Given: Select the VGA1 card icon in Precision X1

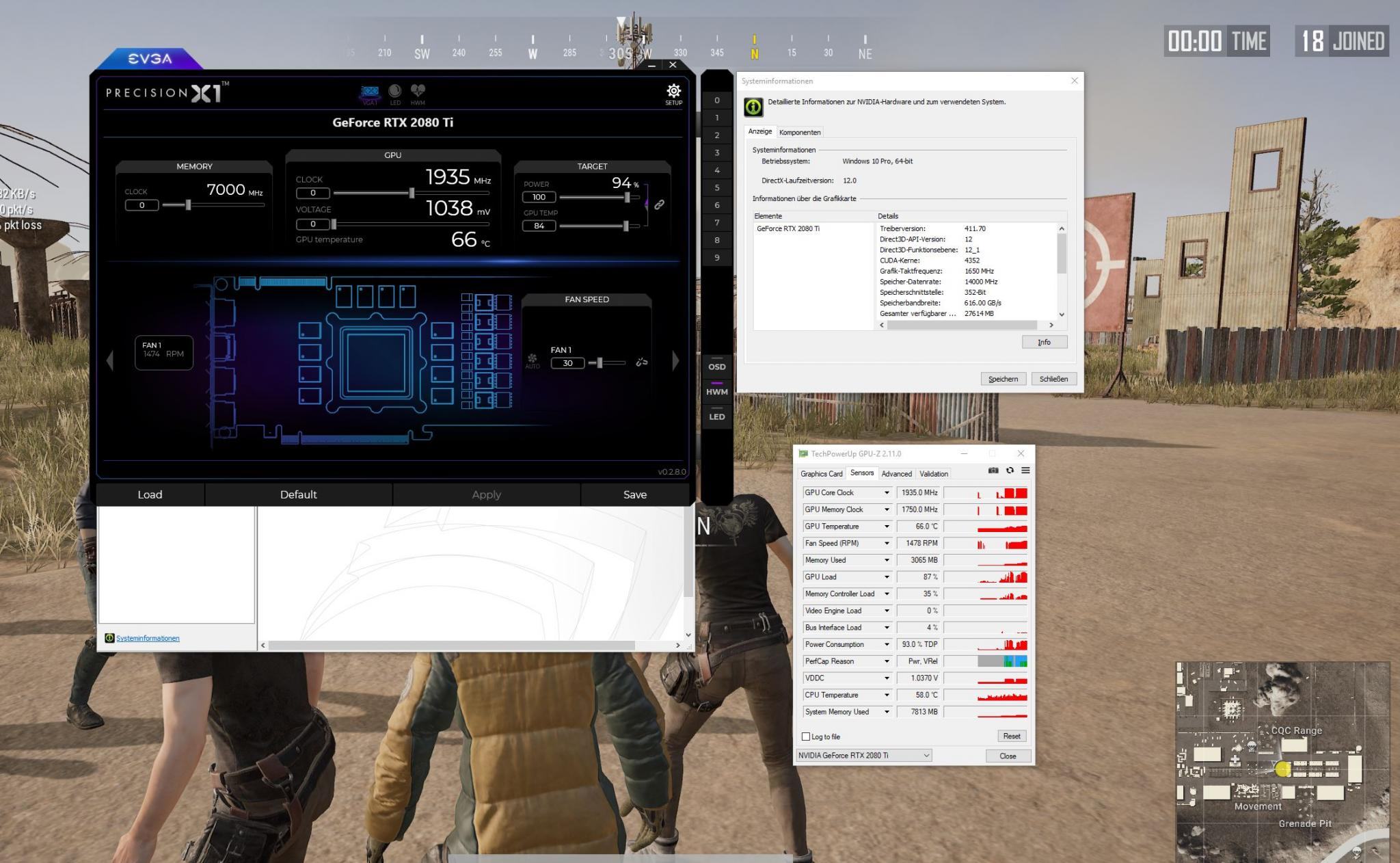Looking at the screenshot, I should [370, 94].
